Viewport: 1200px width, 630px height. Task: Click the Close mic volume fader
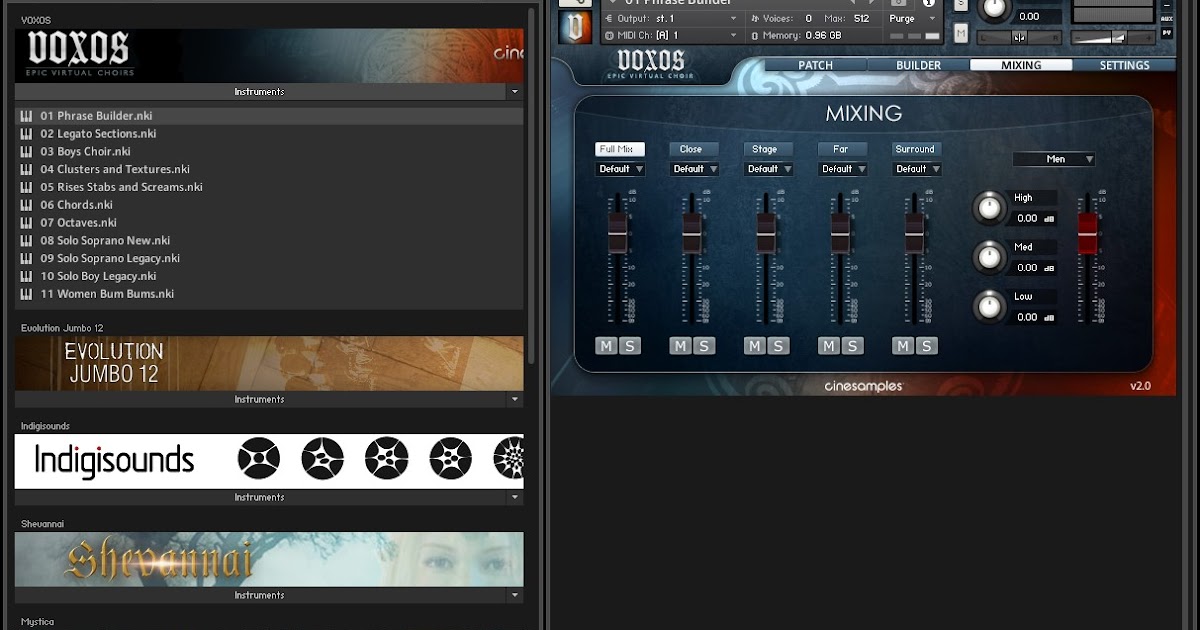tap(692, 232)
